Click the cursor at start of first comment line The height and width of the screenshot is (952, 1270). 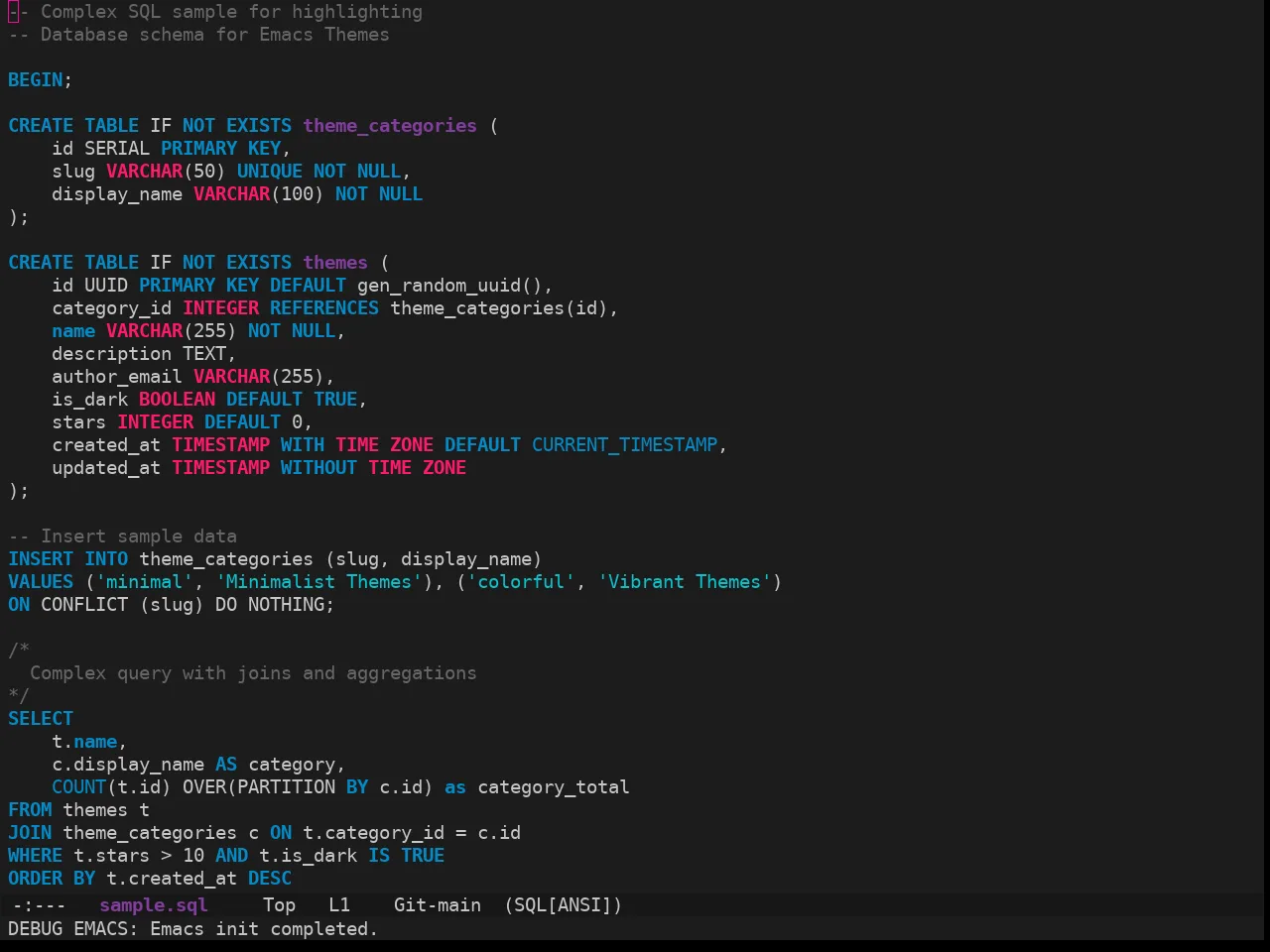pos(13,12)
